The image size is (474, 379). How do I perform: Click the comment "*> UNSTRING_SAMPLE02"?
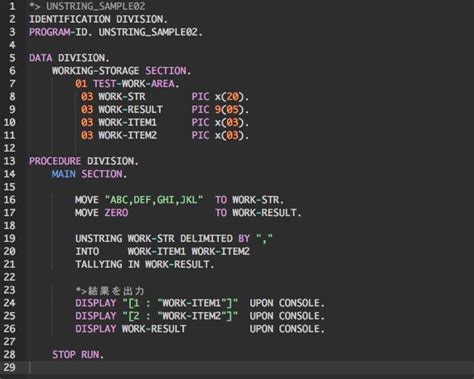[87, 6]
